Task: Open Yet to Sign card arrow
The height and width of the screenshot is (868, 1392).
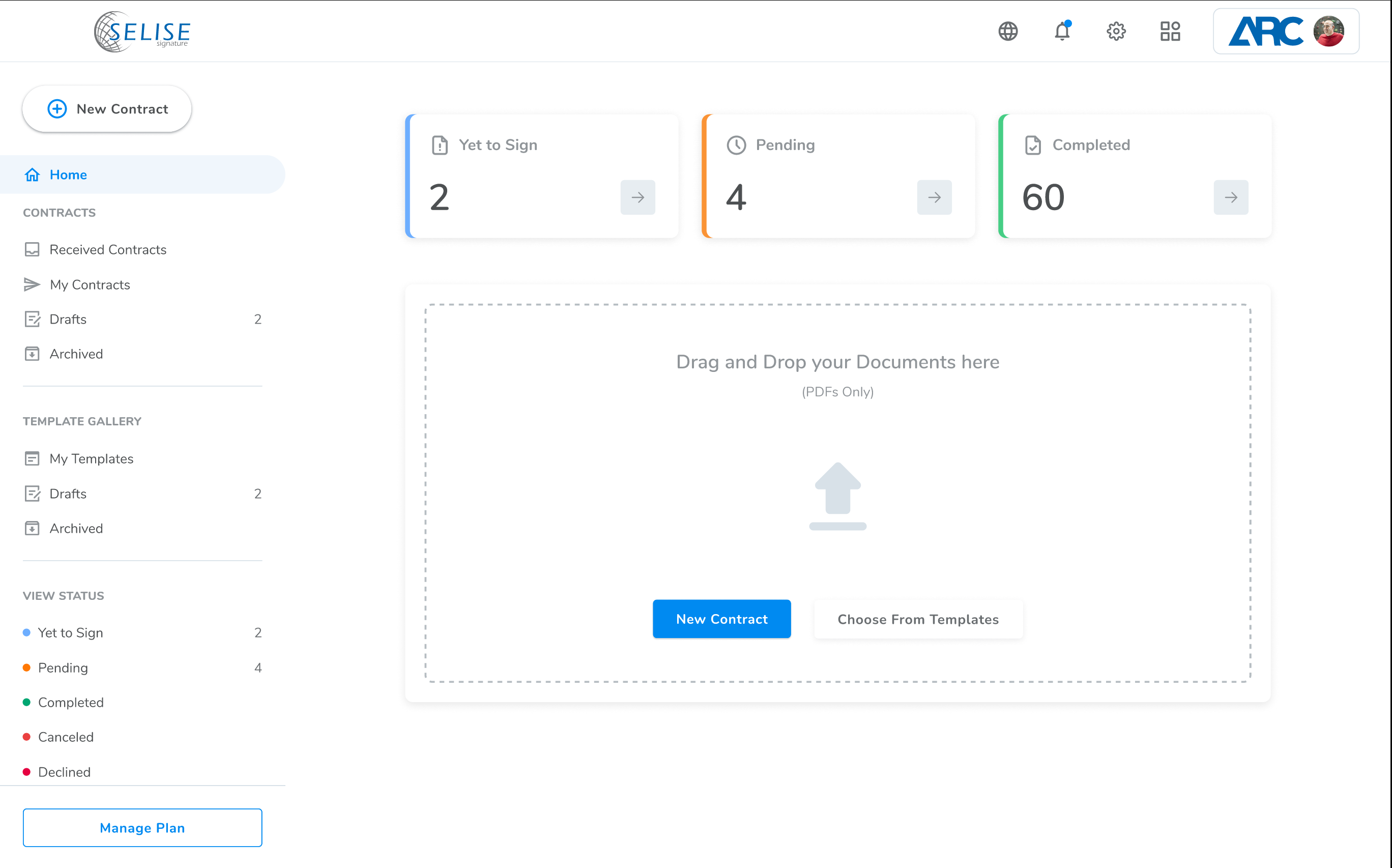Action: [637, 197]
